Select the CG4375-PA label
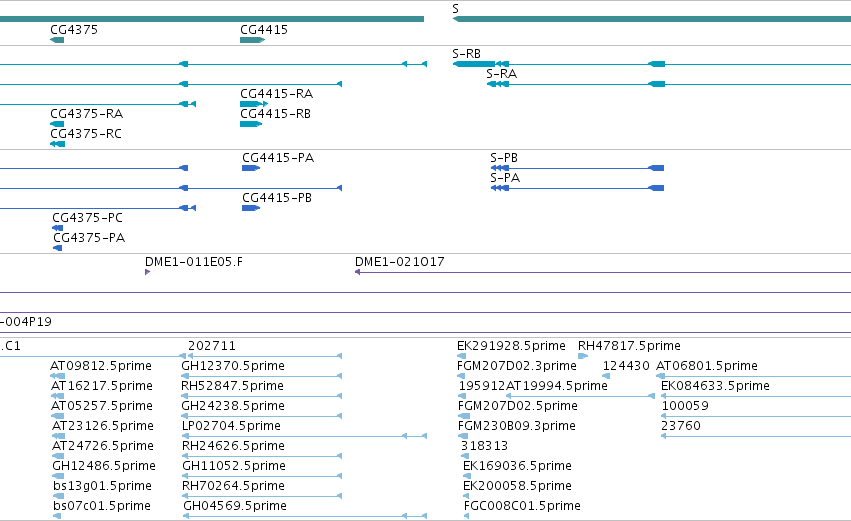The width and height of the screenshot is (851, 521). tap(89, 238)
